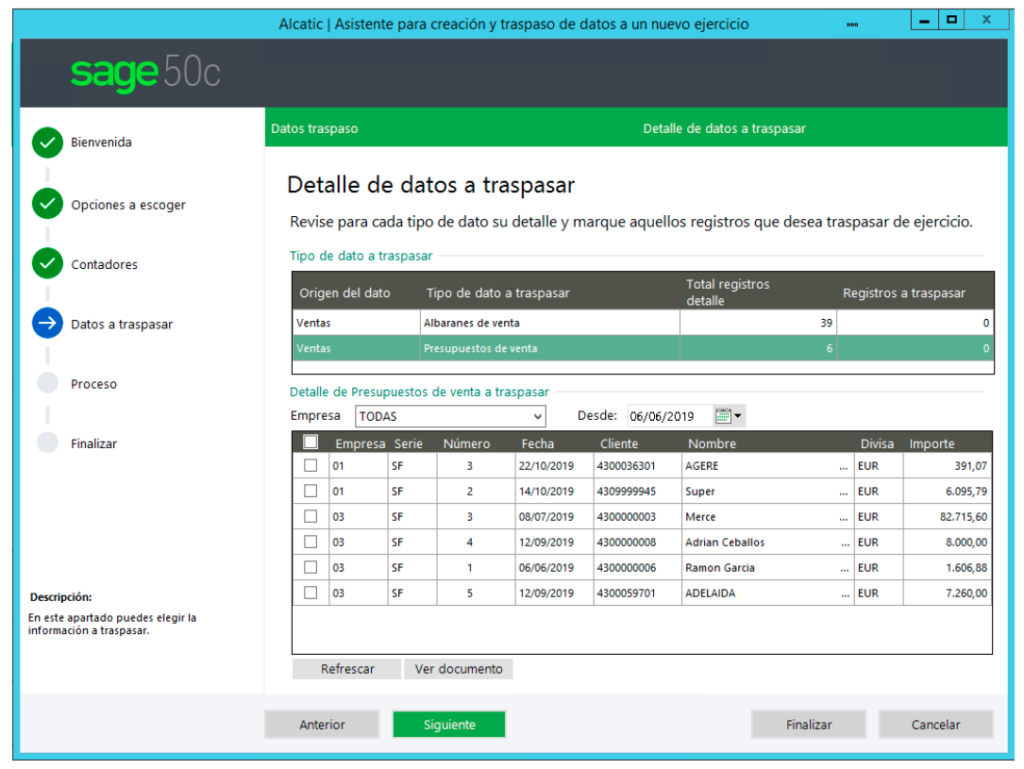This screenshot has width=1024, height=769.
Task: Sort by the Importe column header
Action: click(932, 444)
